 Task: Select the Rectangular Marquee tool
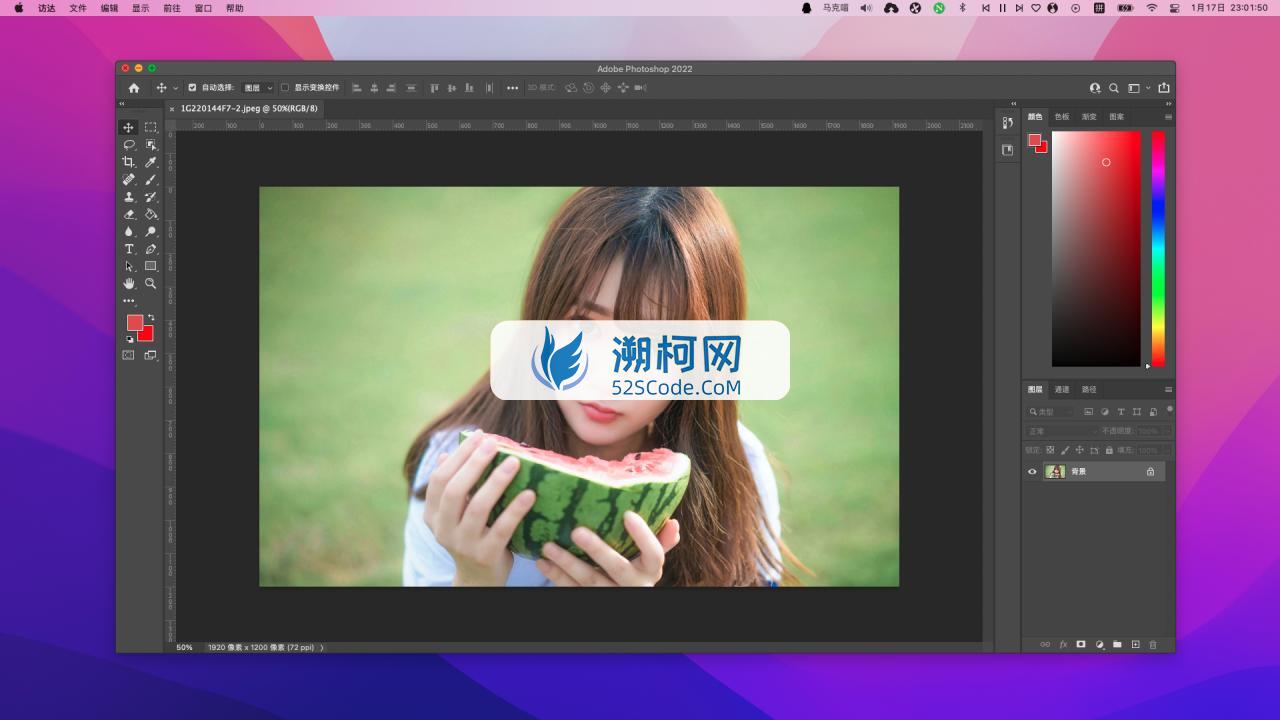[151, 127]
